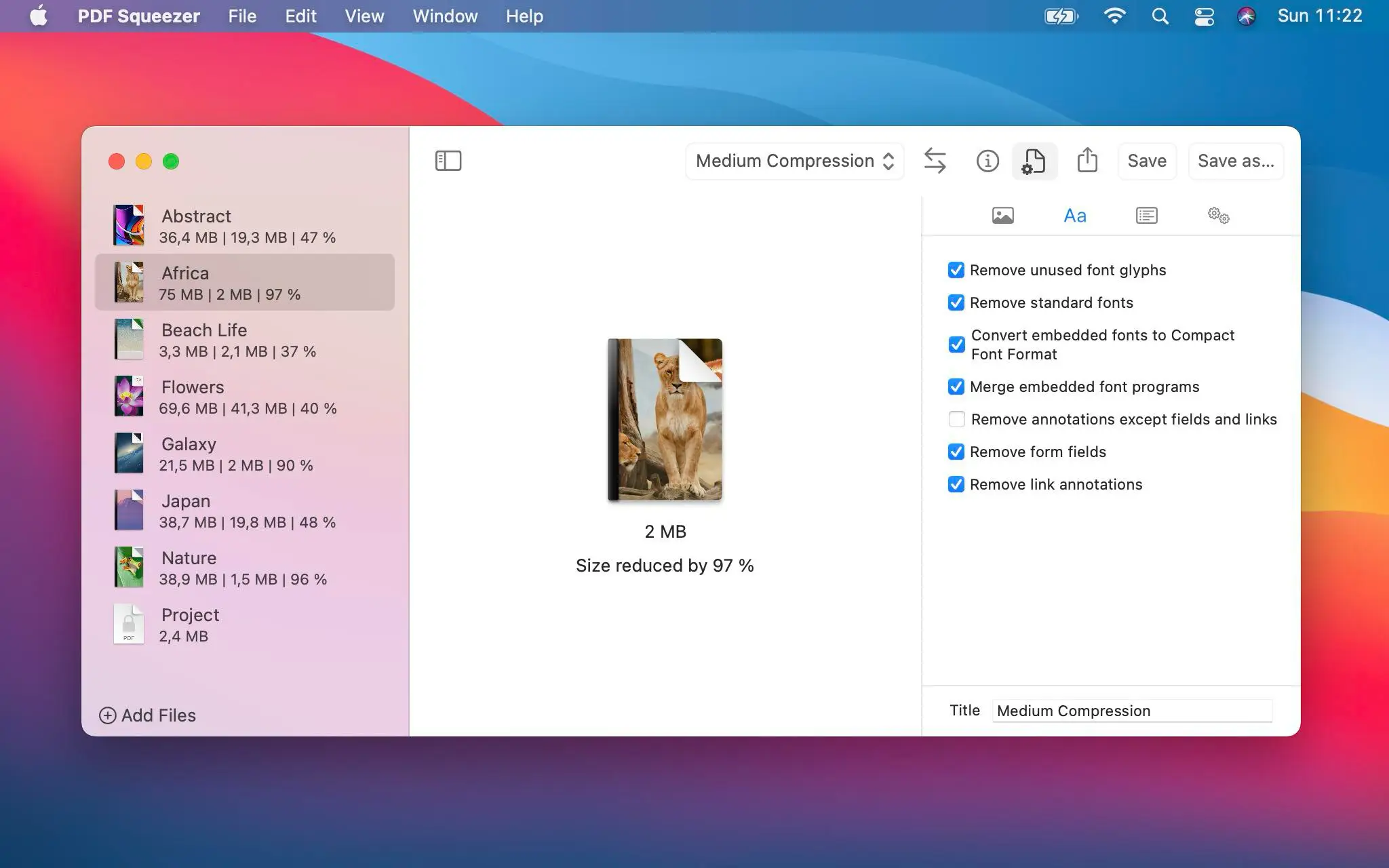Toggle Remove form fields checkbox
The width and height of the screenshot is (1389, 868).
click(x=956, y=452)
